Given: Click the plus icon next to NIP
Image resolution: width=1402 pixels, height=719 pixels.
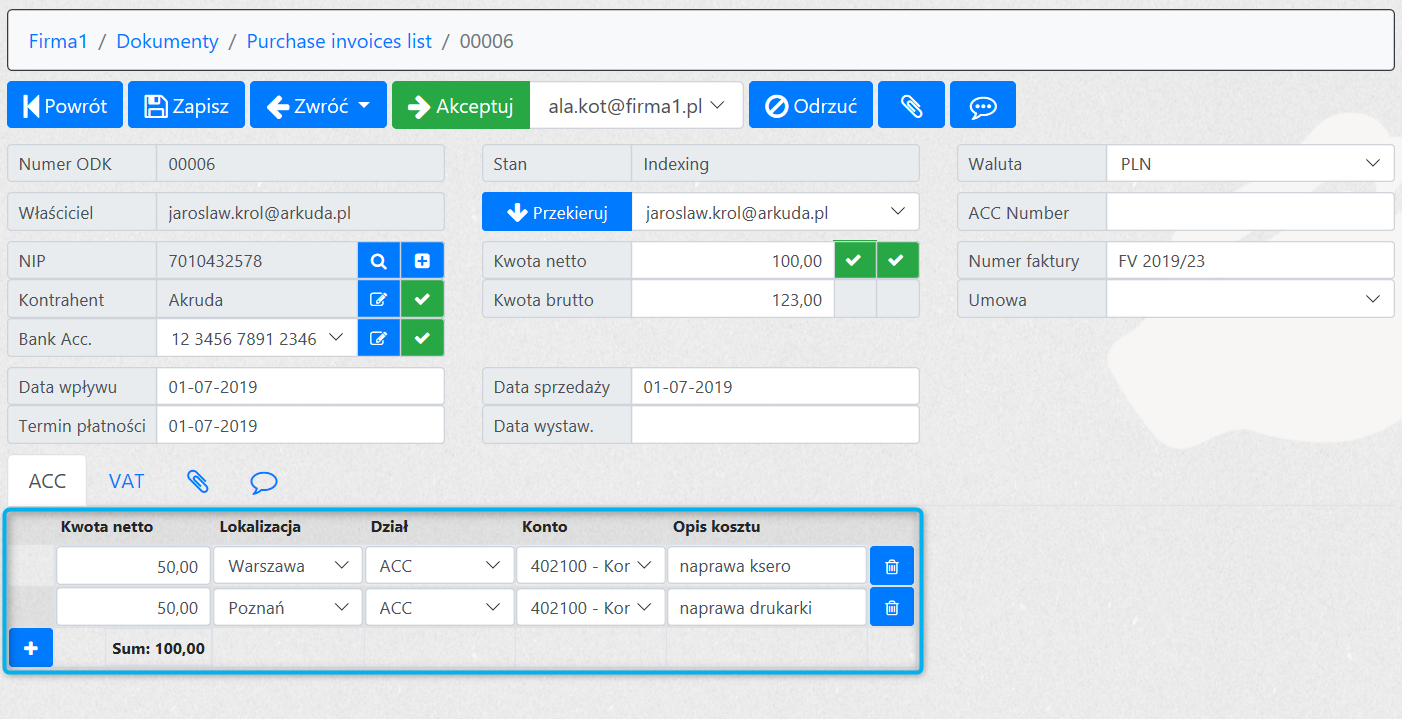Looking at the screenshot, I should point(422,261).
